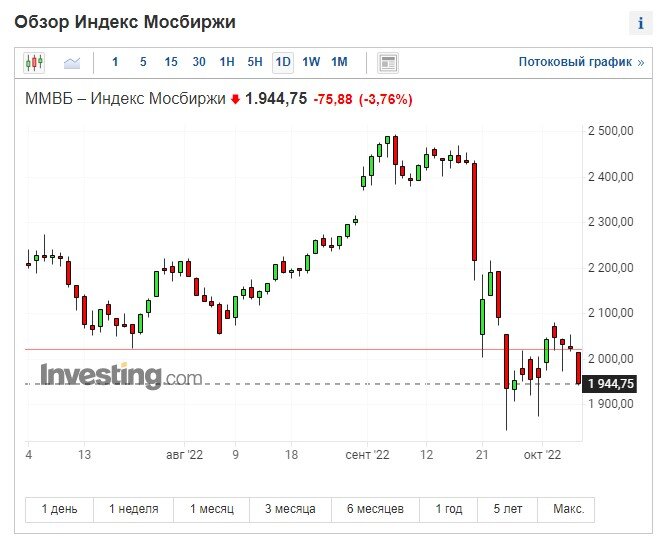Open the Потоковый график link

581,62
